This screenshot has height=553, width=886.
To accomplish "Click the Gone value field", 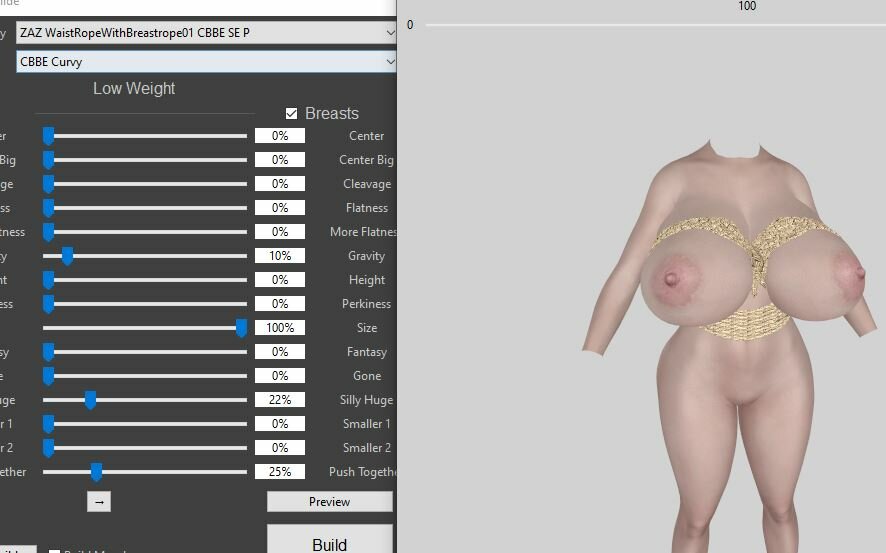I will tap(280, 376).
